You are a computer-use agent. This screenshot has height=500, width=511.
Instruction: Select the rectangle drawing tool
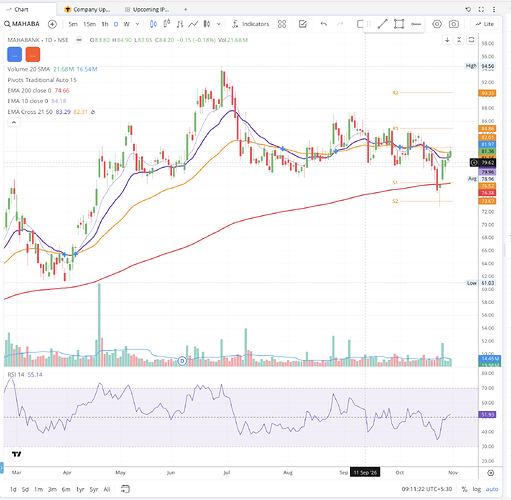coord(399,24)
